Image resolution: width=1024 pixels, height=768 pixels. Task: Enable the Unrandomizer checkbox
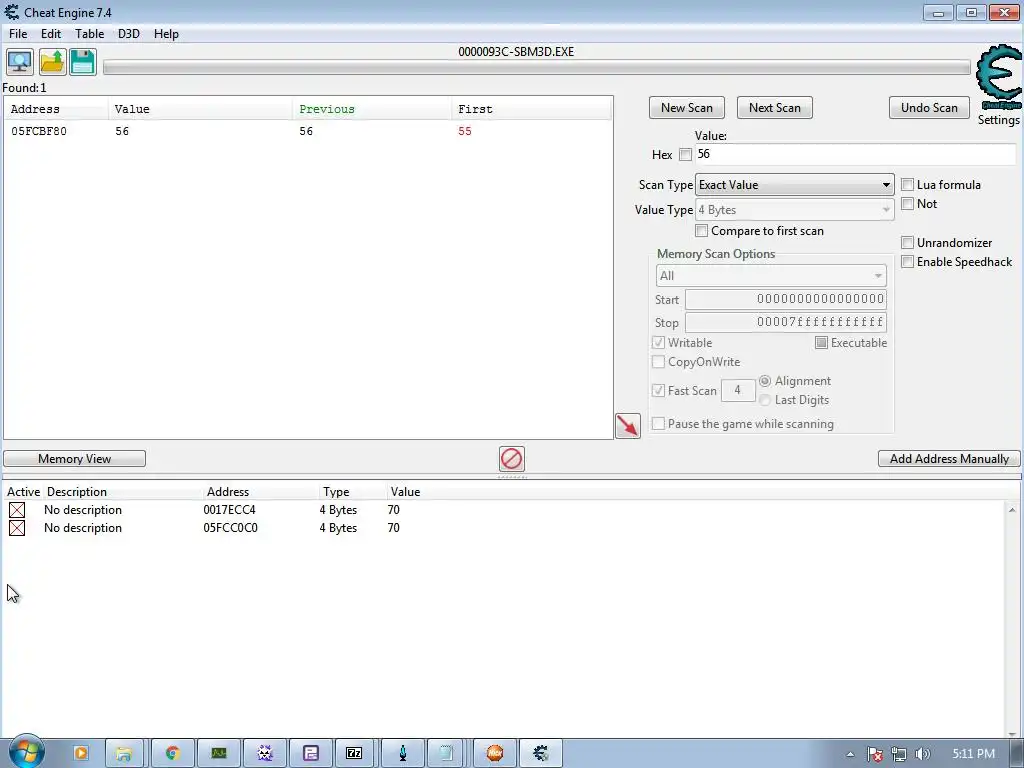pyautogui.click(x=907, y=243)
